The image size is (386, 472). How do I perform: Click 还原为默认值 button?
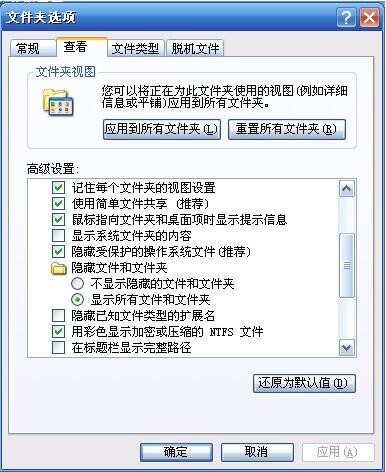(304, 383)
